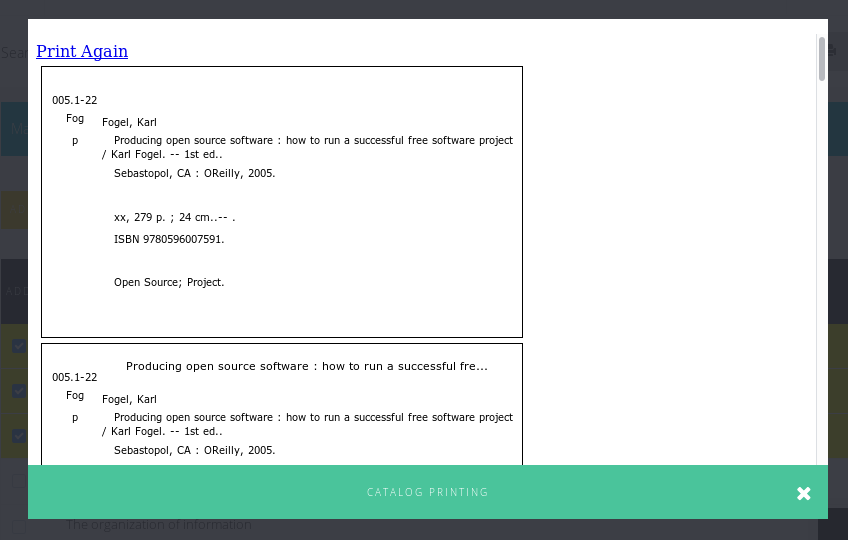The height and width of the screenshot is (540, 848).
Task: Click first card's Sebastopol, CA publisher line
Action: pos(194,173)
